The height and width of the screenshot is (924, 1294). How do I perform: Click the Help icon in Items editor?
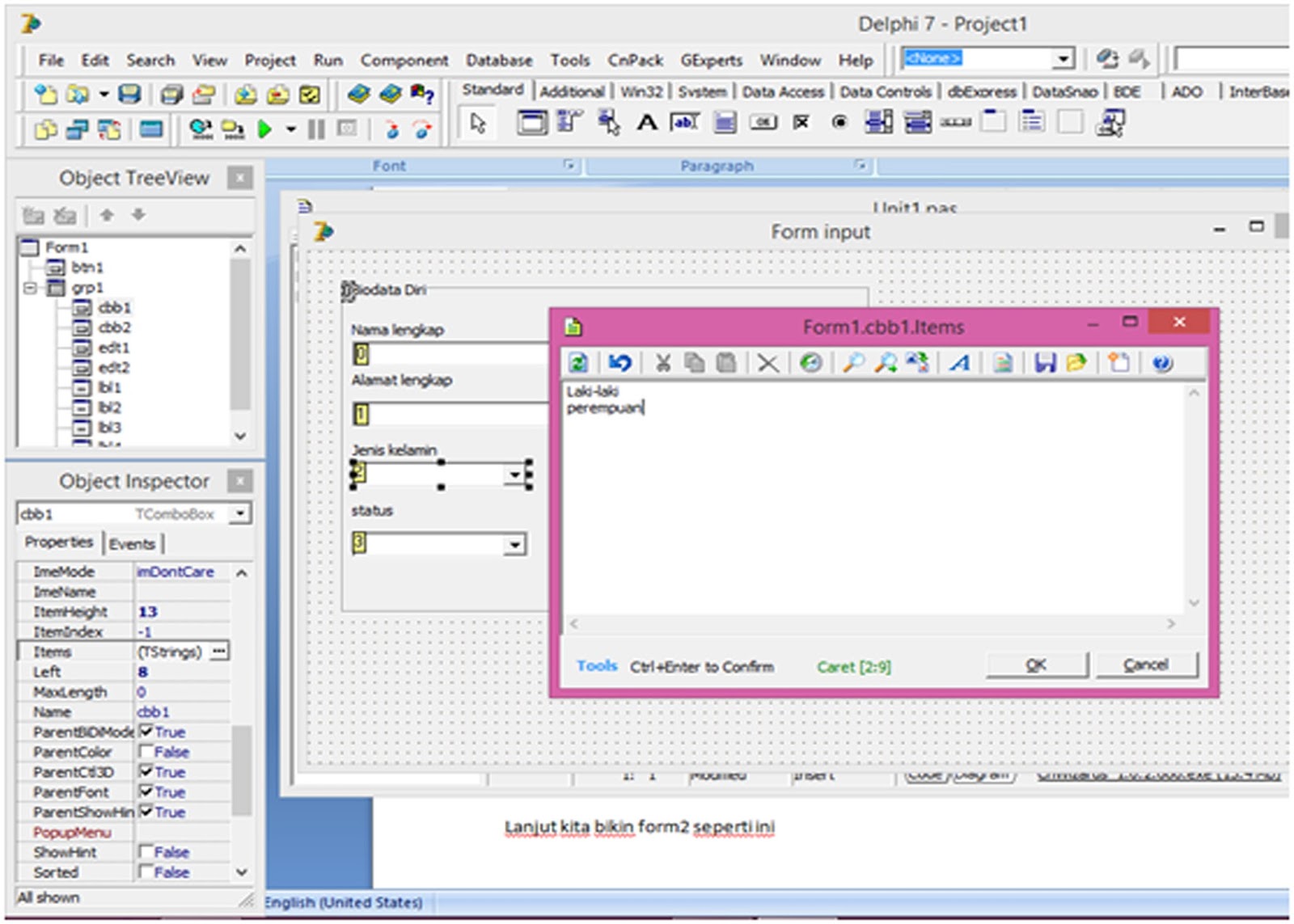[x=1162, y=363]
